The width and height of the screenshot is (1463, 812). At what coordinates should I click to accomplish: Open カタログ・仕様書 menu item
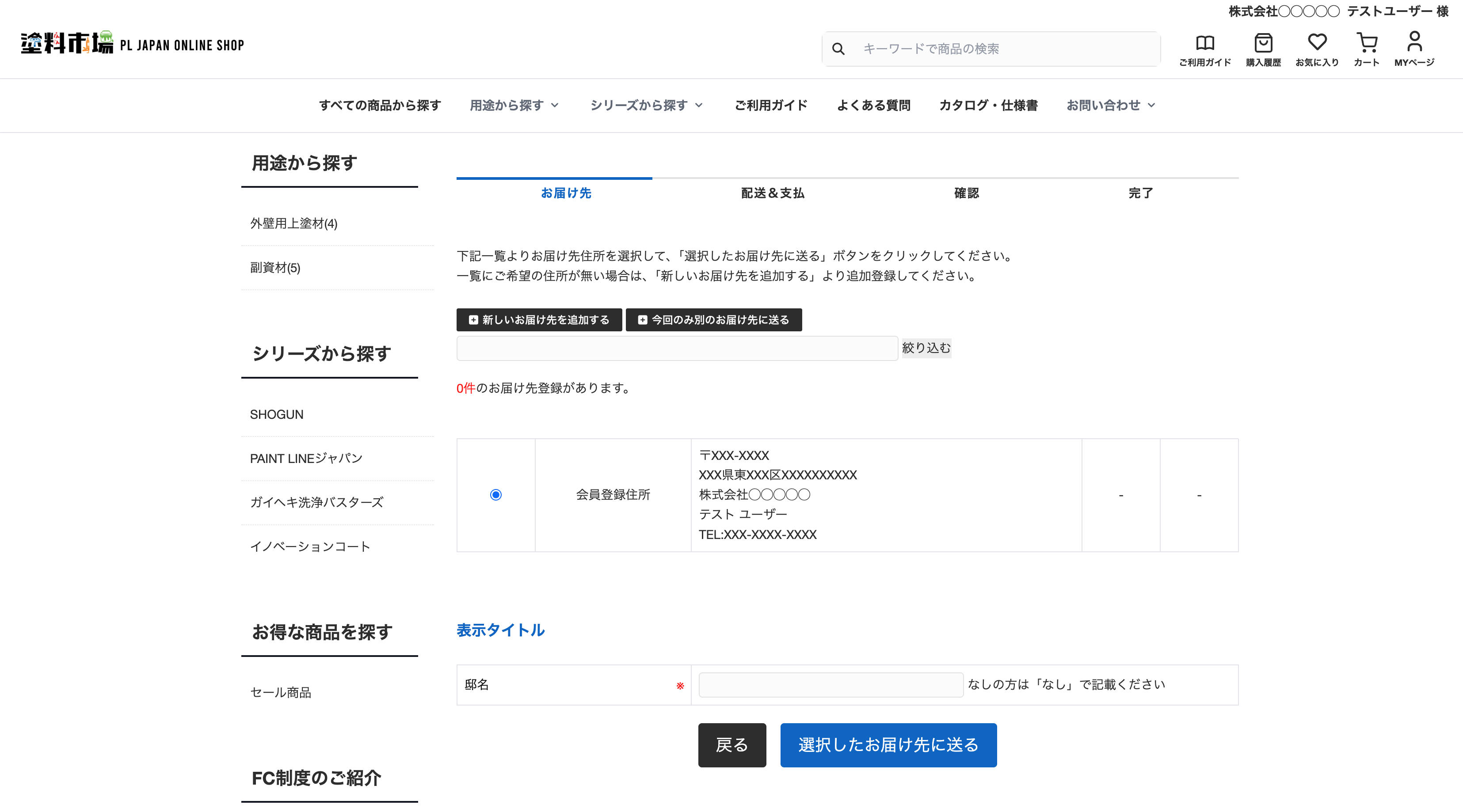click(988, 105)
